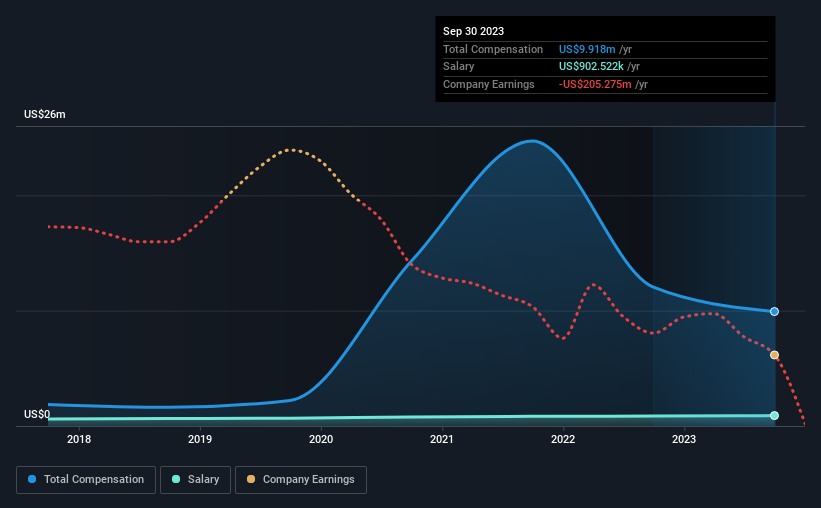Image resolution: width=821 pixels, height=508 pixels.
Task: Click the 2020 x-axis label
Action: coord(321,439)
